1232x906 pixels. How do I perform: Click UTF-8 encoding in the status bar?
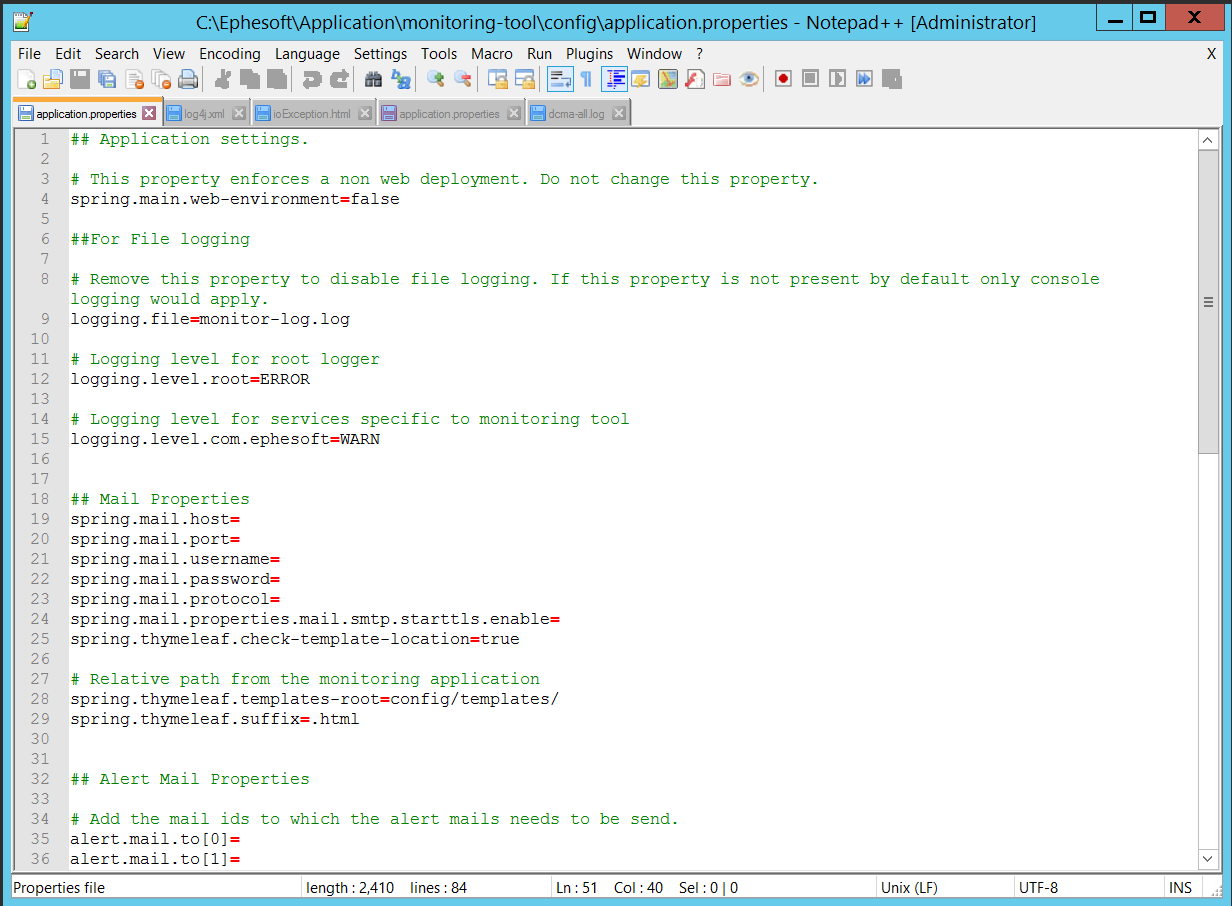pyautogui.click(x=1038, y=887)
